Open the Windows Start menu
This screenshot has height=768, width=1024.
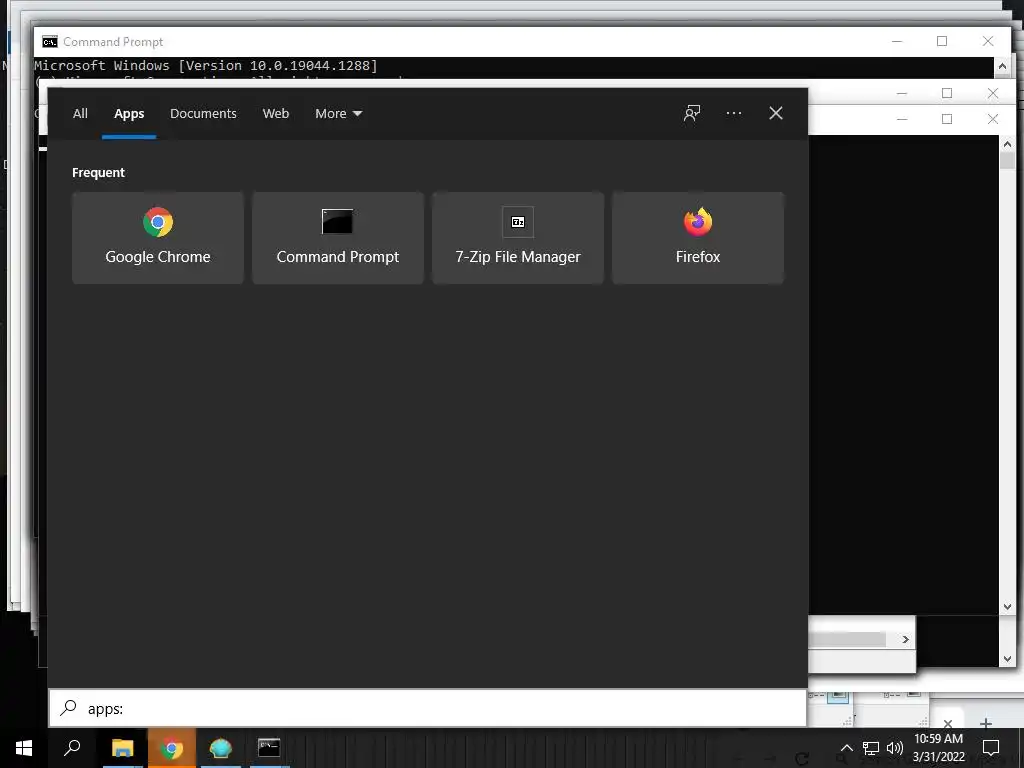tap(24, 748)
